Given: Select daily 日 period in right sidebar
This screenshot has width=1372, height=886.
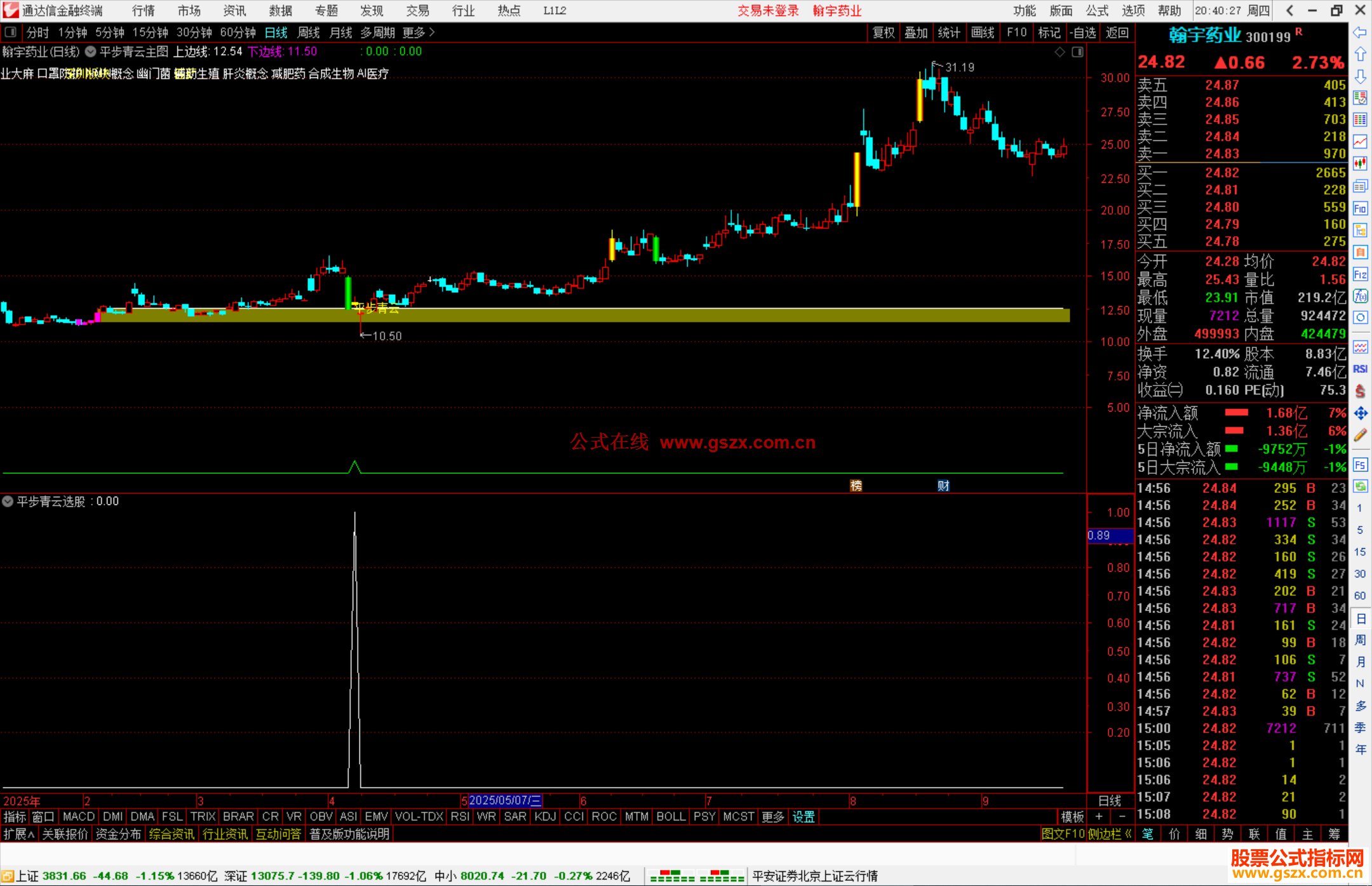Looking at the screenshot, I should [x=1360, y=619].
